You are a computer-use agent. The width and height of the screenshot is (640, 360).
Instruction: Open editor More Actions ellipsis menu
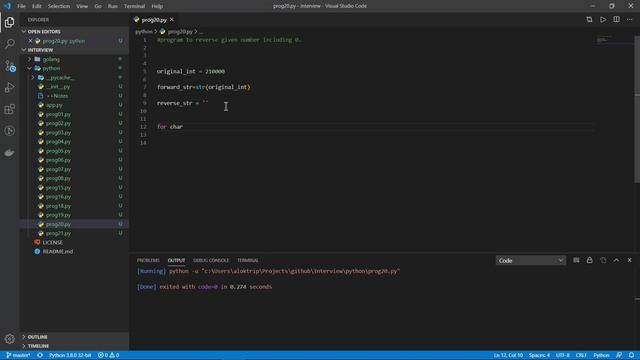pos(630,20)
